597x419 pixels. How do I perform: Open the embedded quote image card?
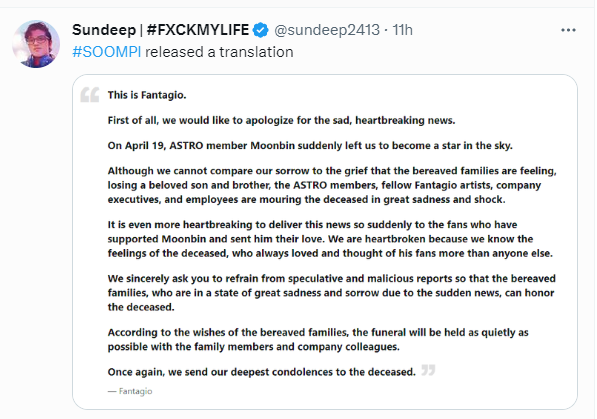tap(325, 242)
